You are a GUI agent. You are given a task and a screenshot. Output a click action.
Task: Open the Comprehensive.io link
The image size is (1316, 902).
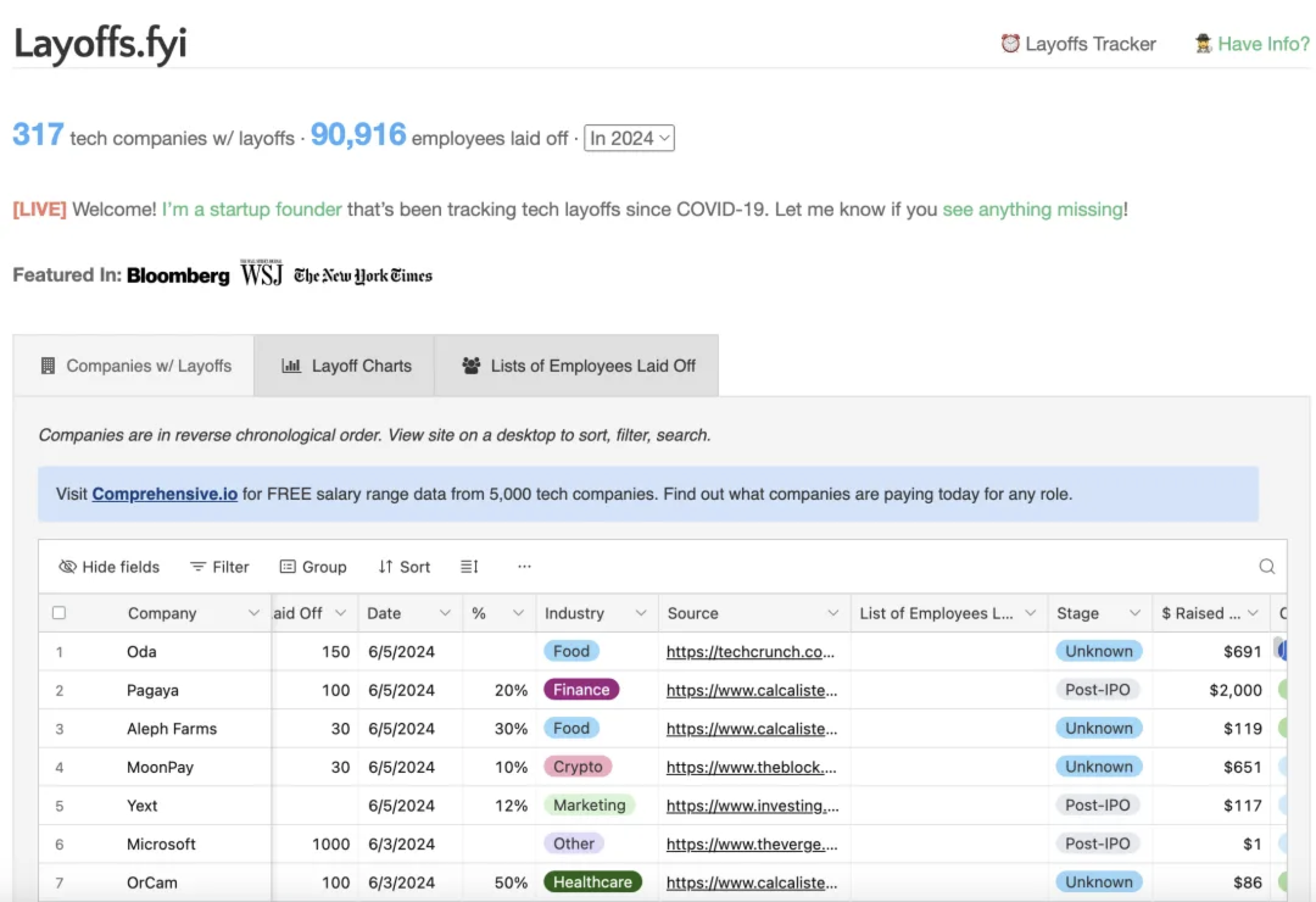pos(164,494)
